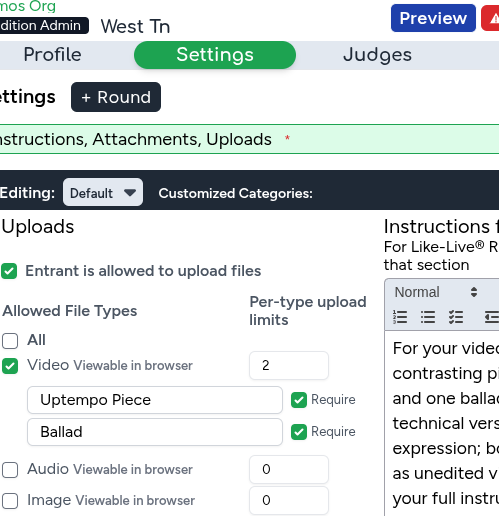Click the Allowed File Types heading
The width and height of the screenshot is (499, 516).
(x=70, y=311)
